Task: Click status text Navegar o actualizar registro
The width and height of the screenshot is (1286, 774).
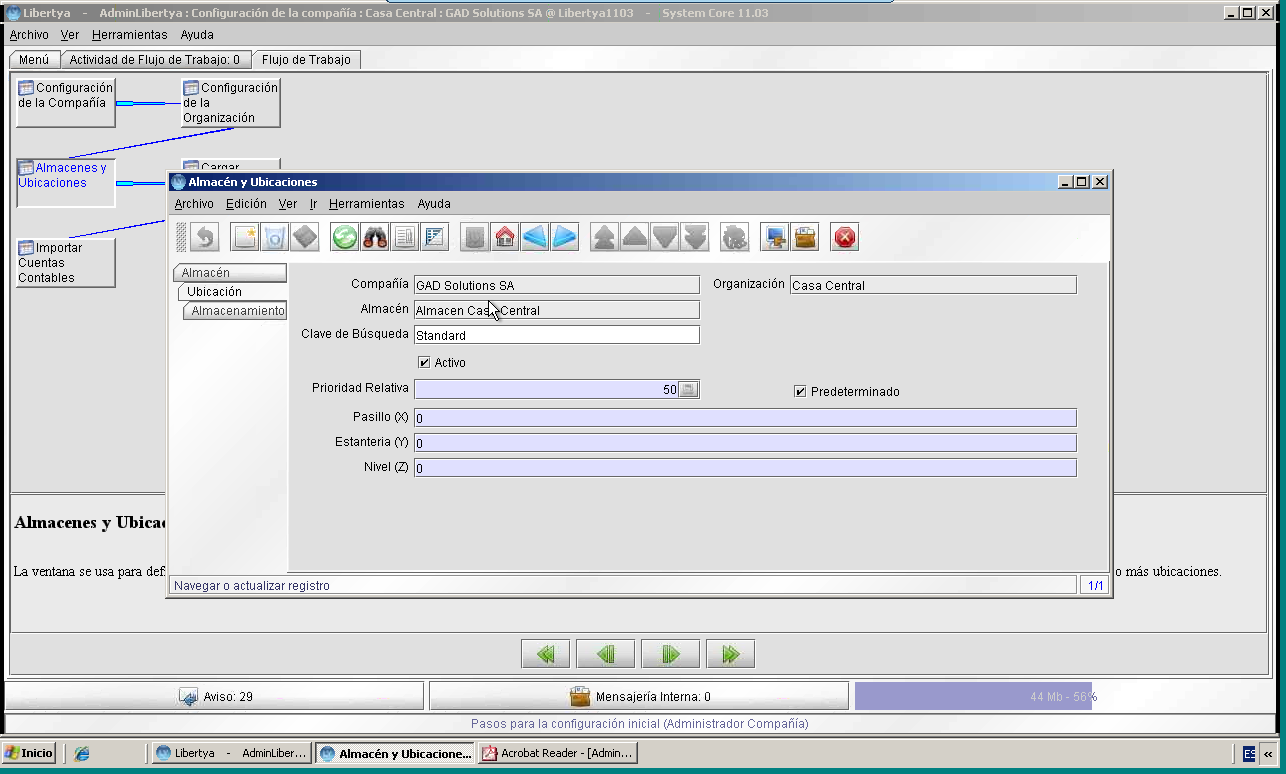Action: click(x=252, y=586)
